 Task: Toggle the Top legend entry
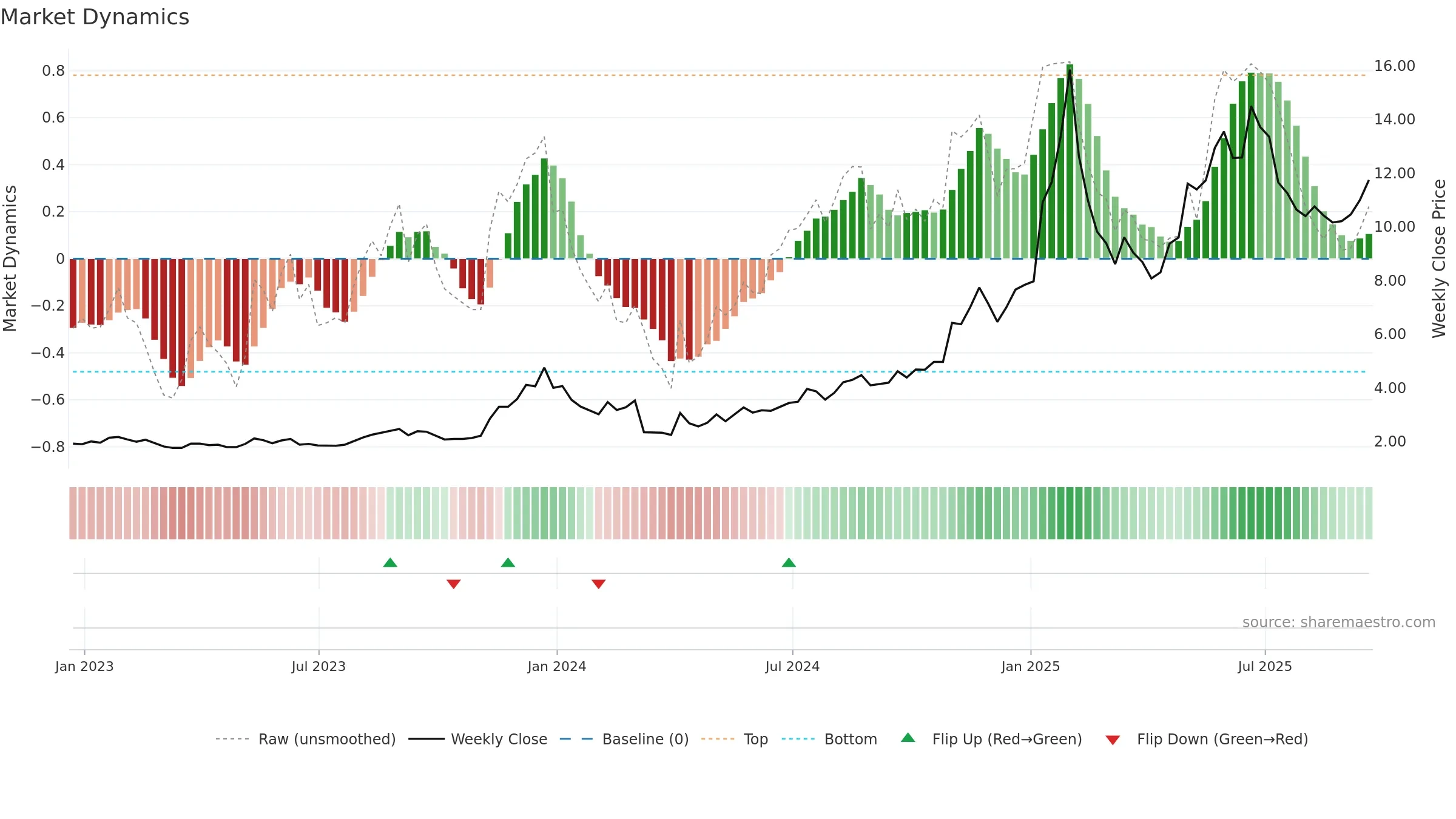pyautogui.click(x=756, y=739)
